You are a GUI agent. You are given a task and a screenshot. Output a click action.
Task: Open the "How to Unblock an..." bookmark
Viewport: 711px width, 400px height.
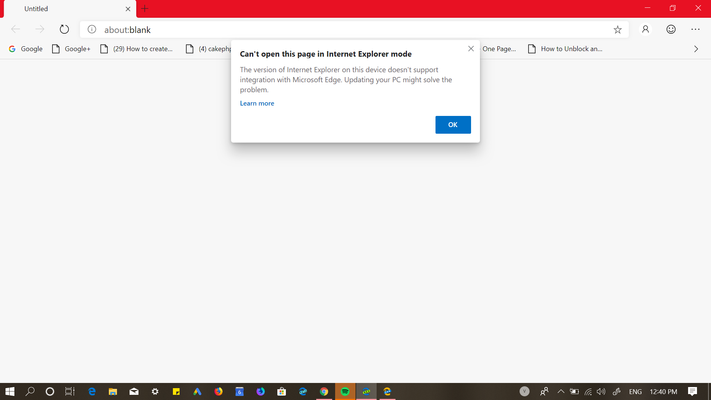click(565, 49)
